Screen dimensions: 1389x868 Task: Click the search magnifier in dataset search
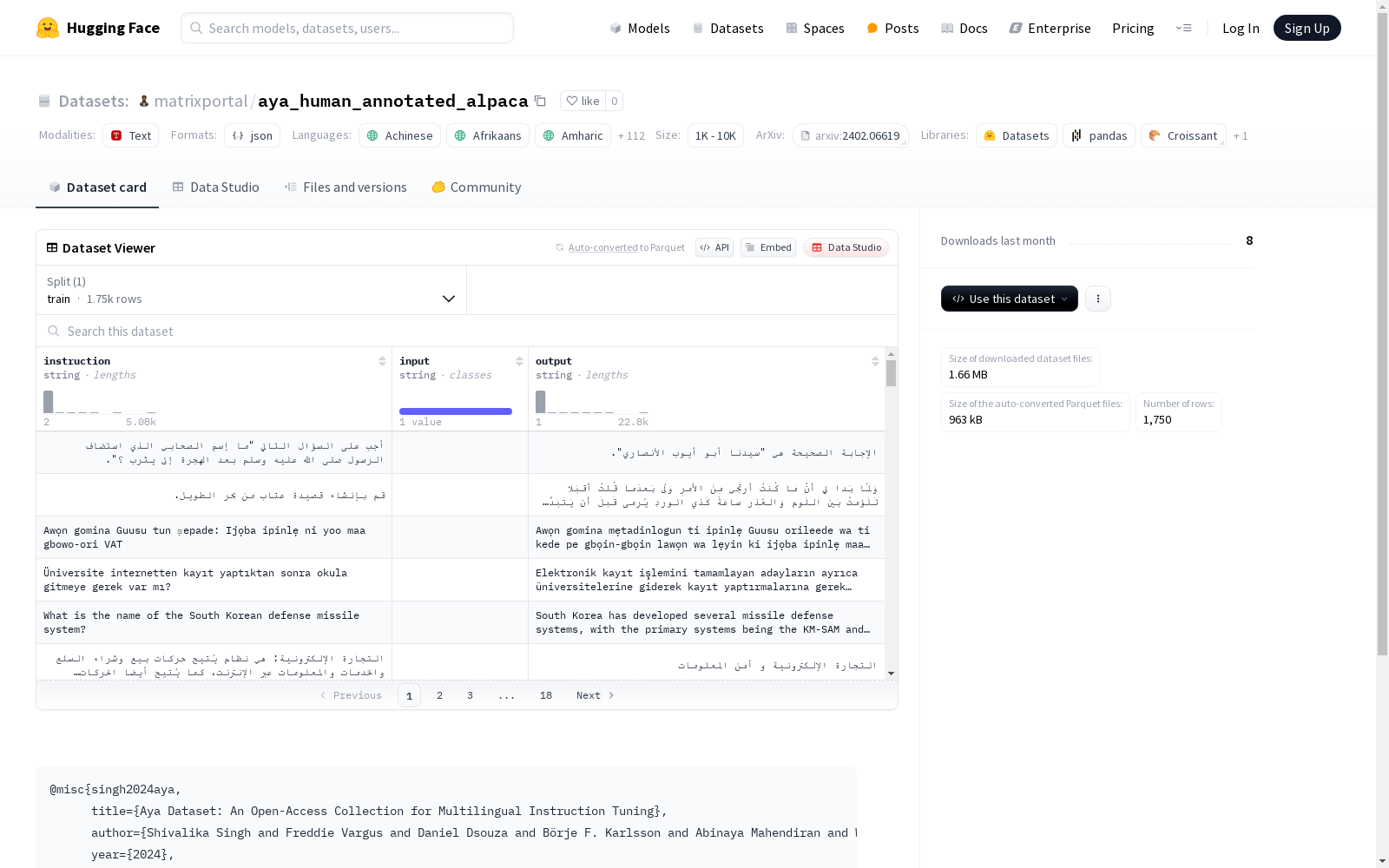click(x=54, y=331)
